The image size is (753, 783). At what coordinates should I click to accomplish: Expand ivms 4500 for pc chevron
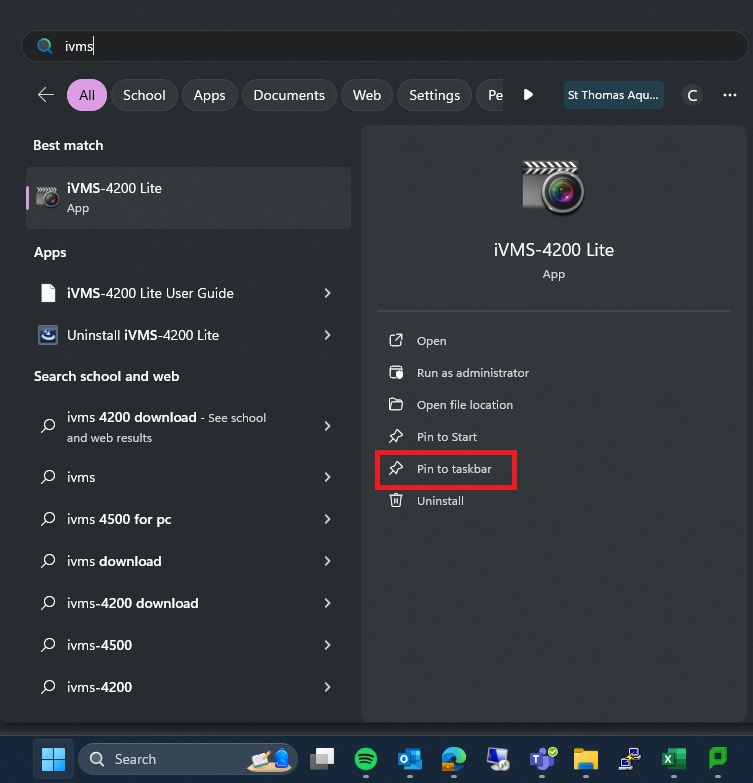point(328,519)
